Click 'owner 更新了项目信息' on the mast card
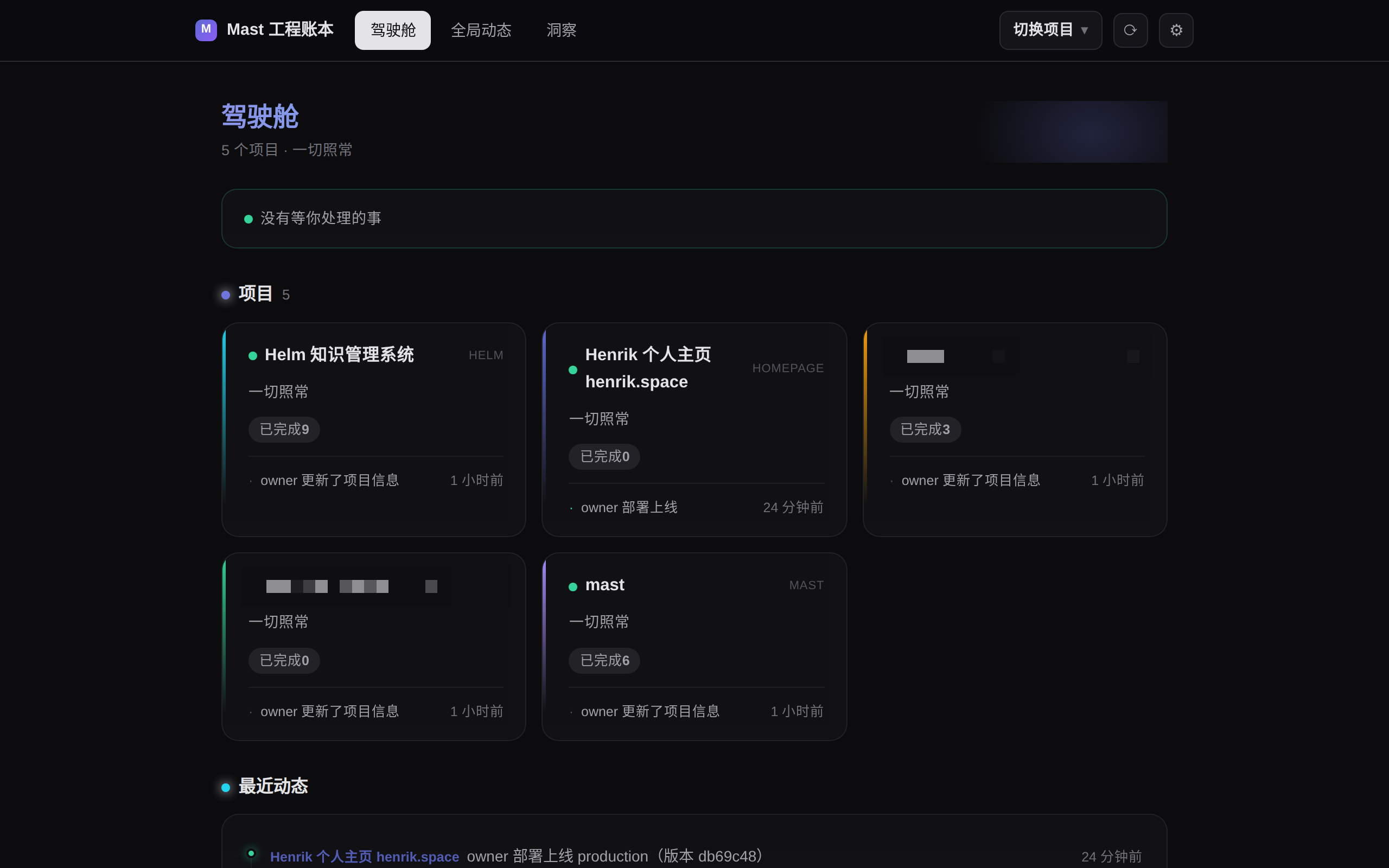Image resolution: width=1389 pixels, height=868 pixels. pos(649,712)
